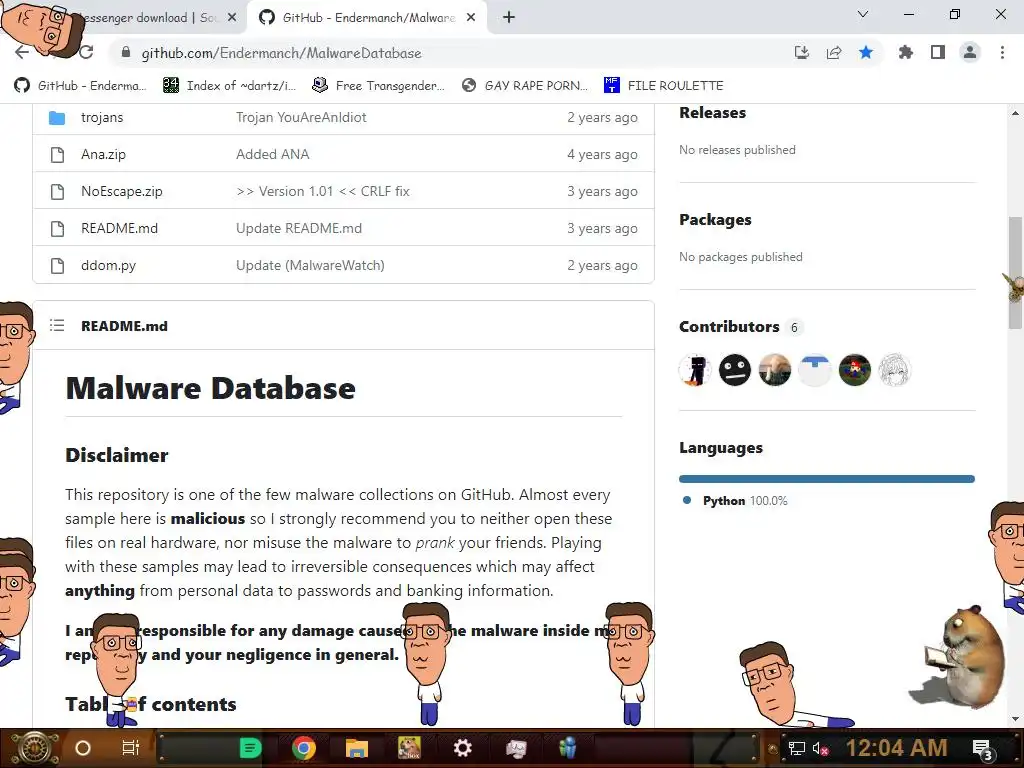This screenshot has width=1024, height=768.
Task: Open the README.md file link
Action: (120, 228)
